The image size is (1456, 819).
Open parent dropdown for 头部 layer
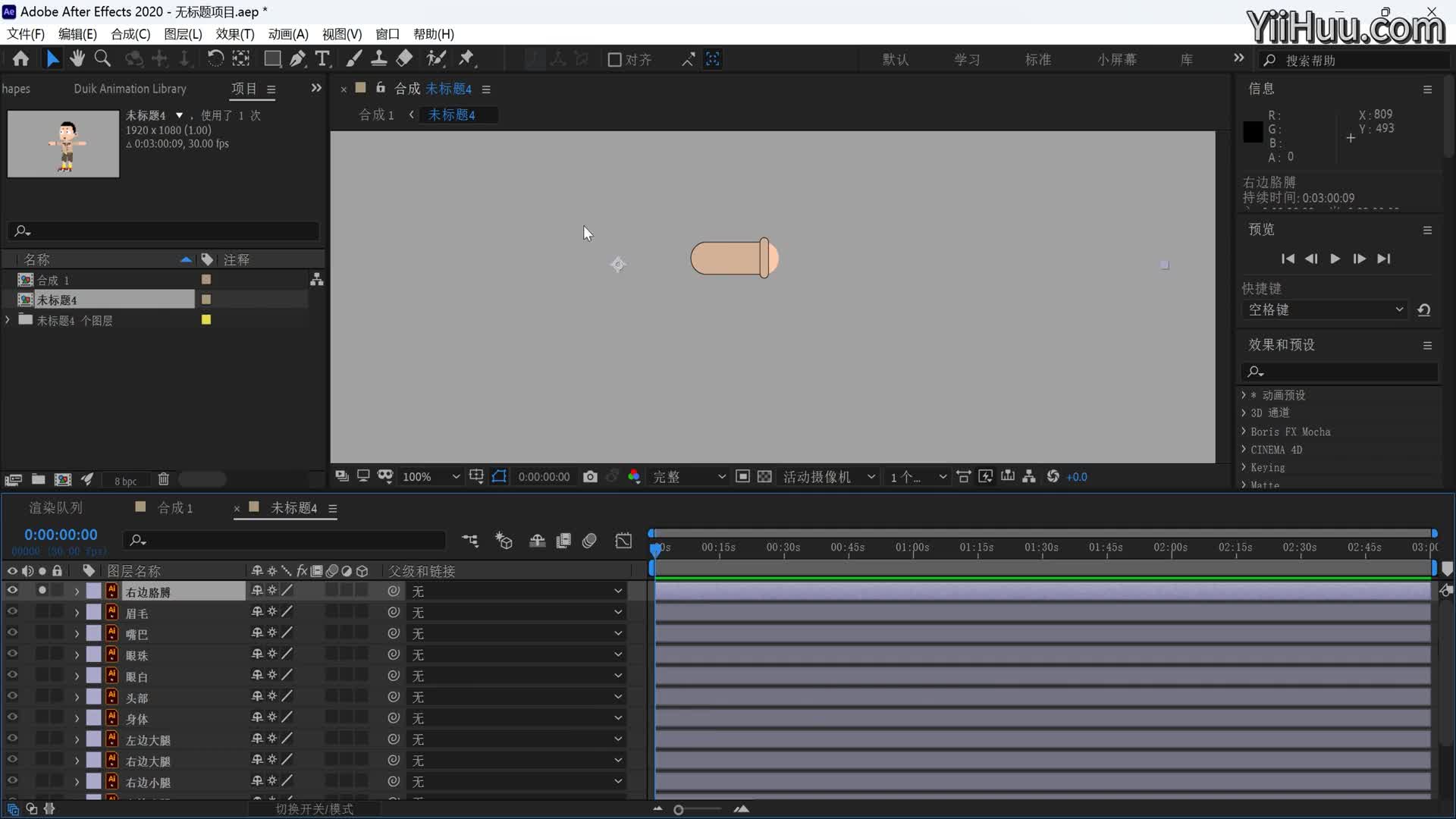(x=516, y=697)
